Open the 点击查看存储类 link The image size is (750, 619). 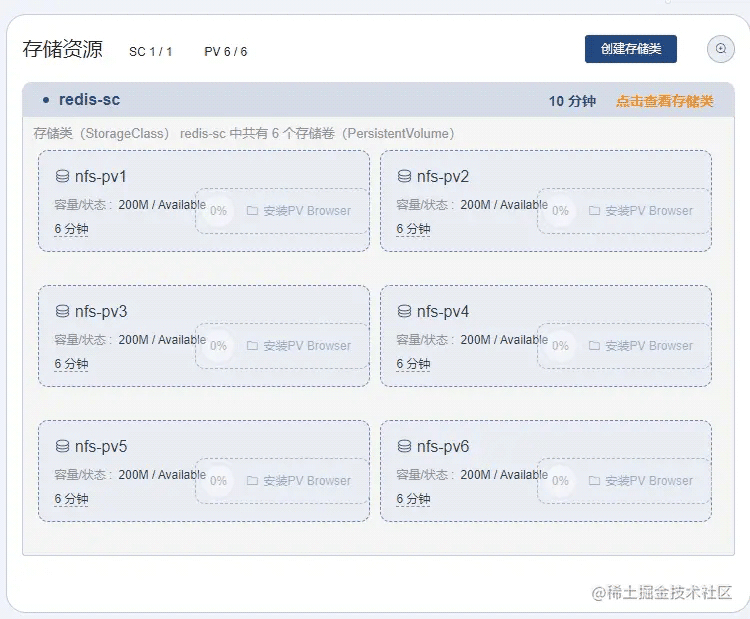click(664, 101)
